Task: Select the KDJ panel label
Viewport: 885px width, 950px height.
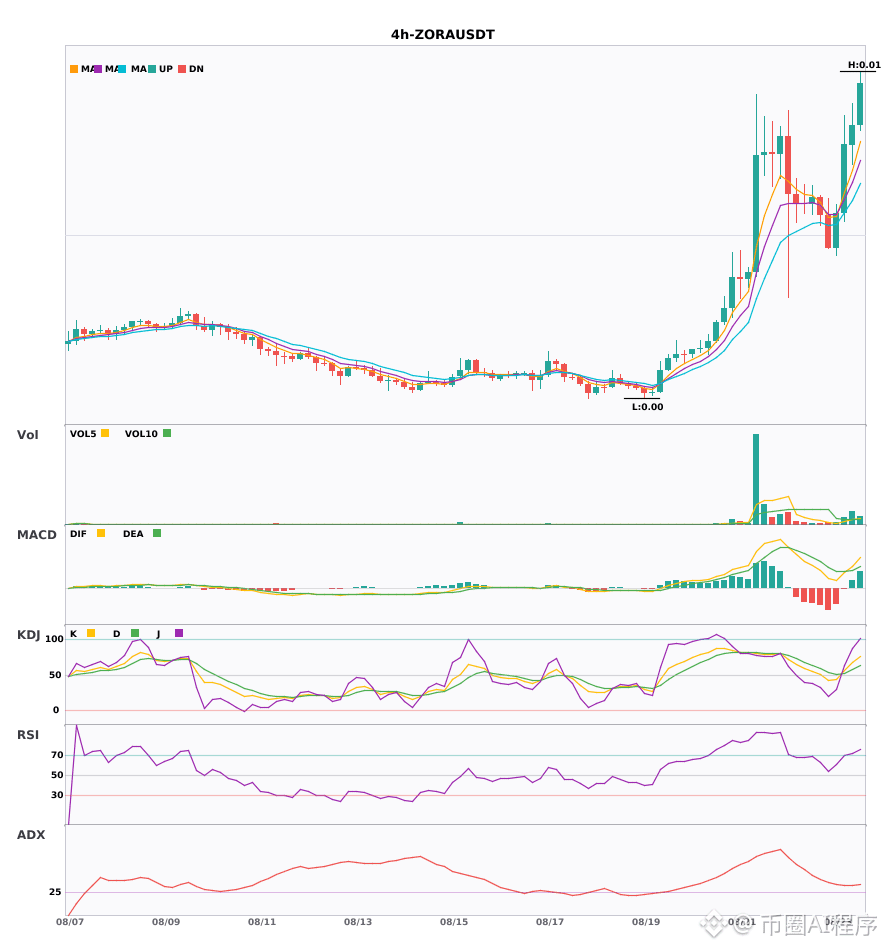Action: click(x=28, y=635)
